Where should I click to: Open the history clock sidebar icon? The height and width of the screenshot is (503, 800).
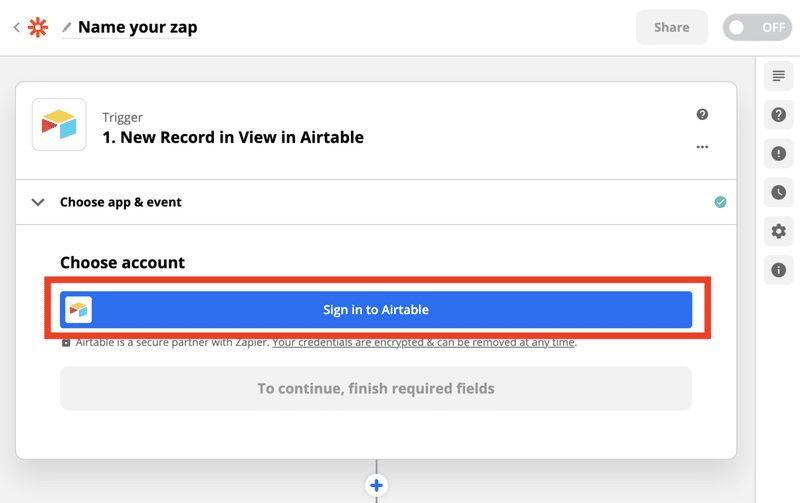point(779,192)
